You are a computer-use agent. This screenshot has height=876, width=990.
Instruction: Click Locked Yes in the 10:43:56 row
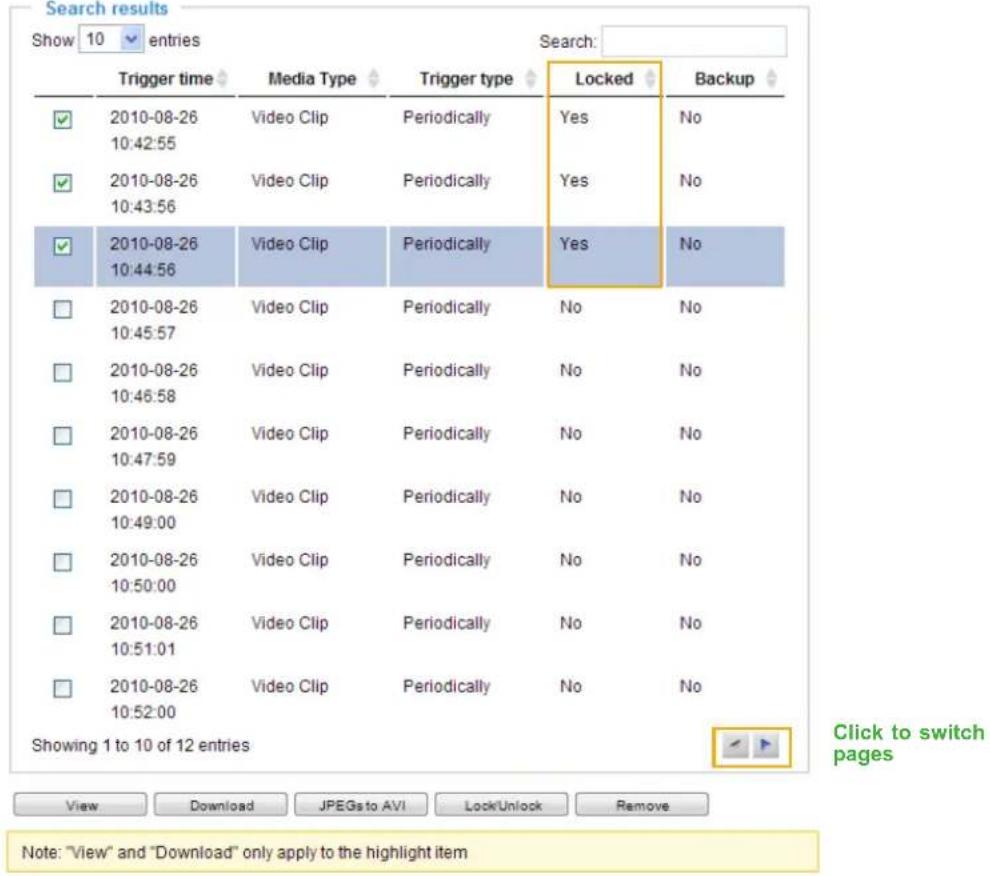(574, 181)
